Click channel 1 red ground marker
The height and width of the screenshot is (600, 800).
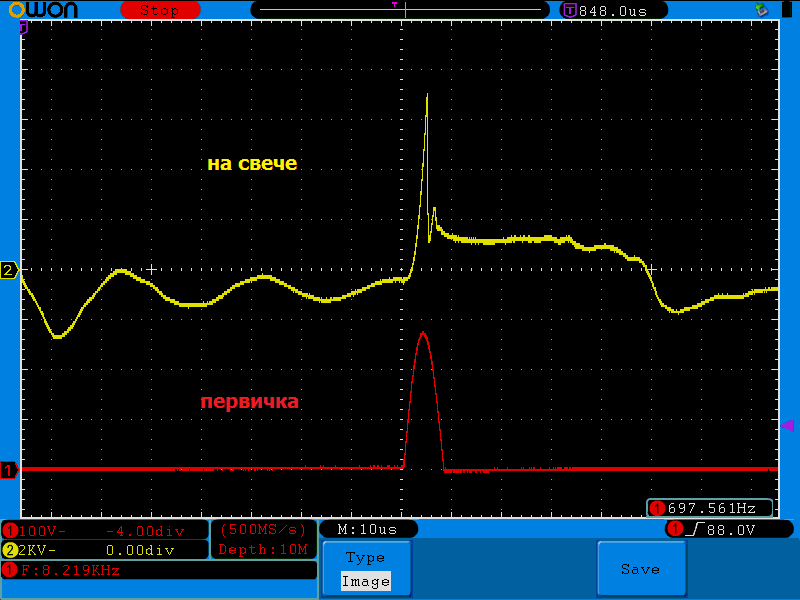9,470
